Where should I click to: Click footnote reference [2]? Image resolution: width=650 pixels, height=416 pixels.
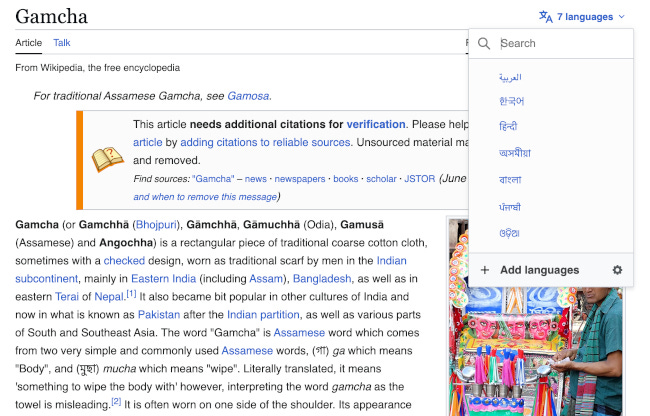pos(116,401)
